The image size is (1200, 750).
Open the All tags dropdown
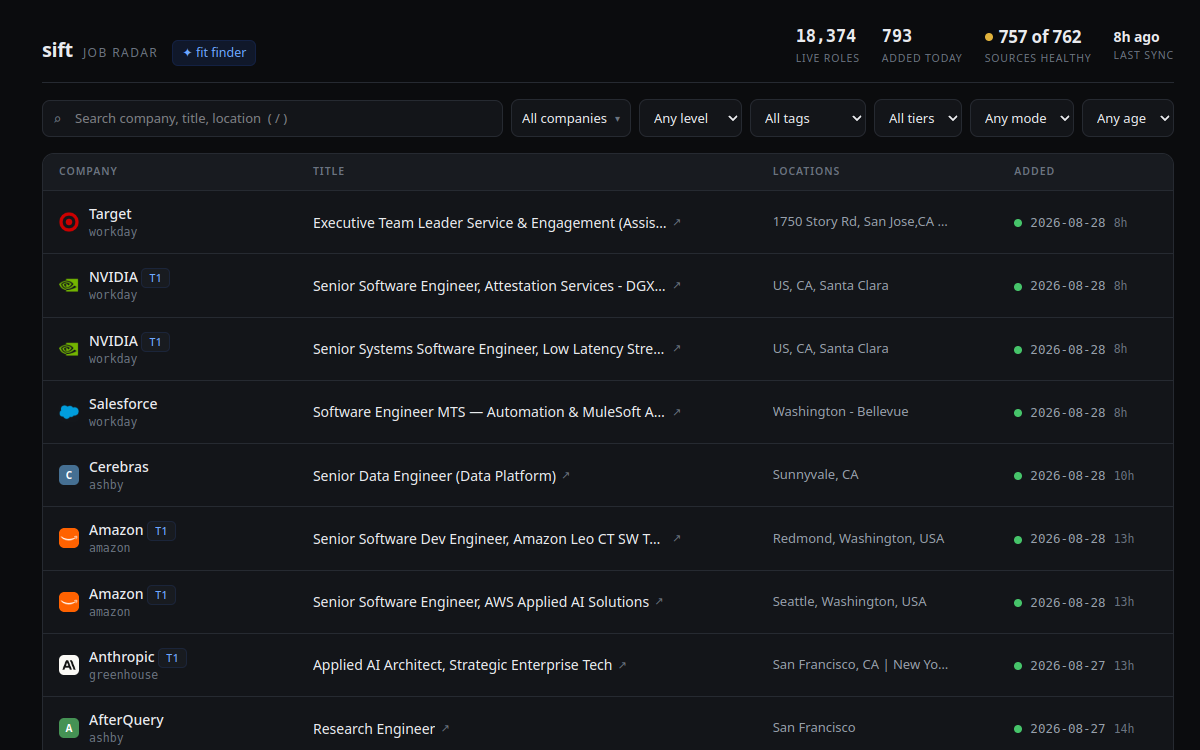point(808,118)
